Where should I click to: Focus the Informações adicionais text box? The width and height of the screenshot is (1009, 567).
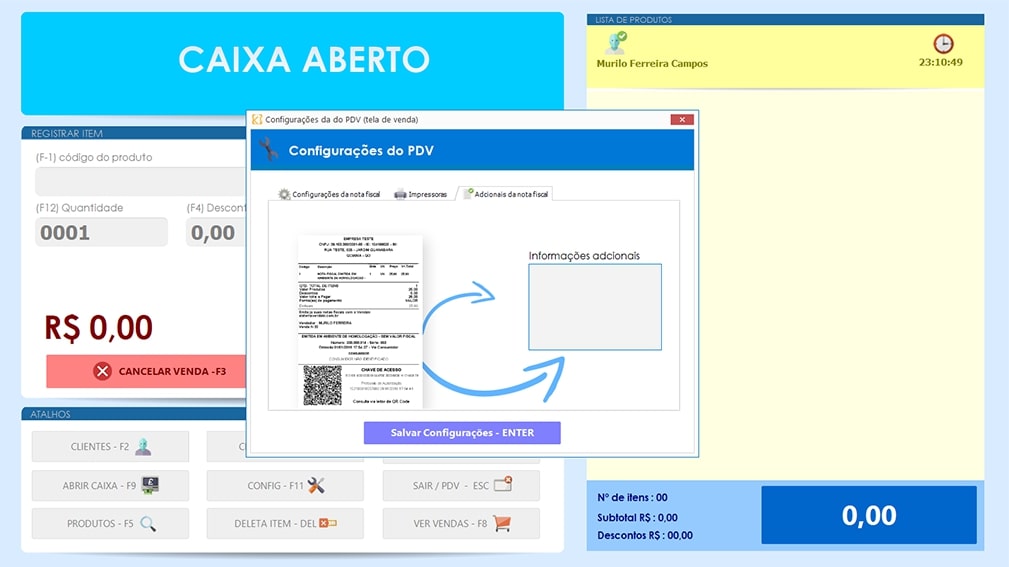coord(595,307)
